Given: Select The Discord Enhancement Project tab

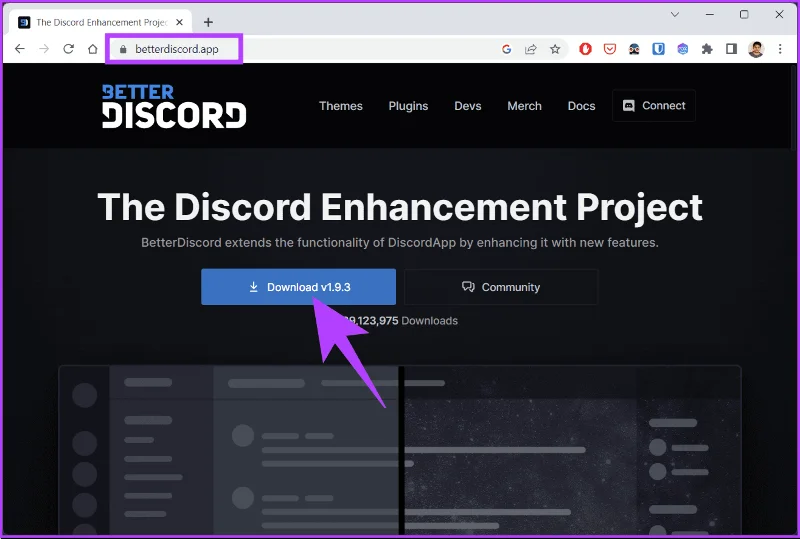Looking at the screenshot, I should pos(100,22).
